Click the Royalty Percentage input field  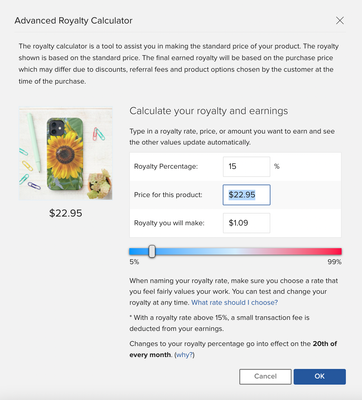pos(246,166)
